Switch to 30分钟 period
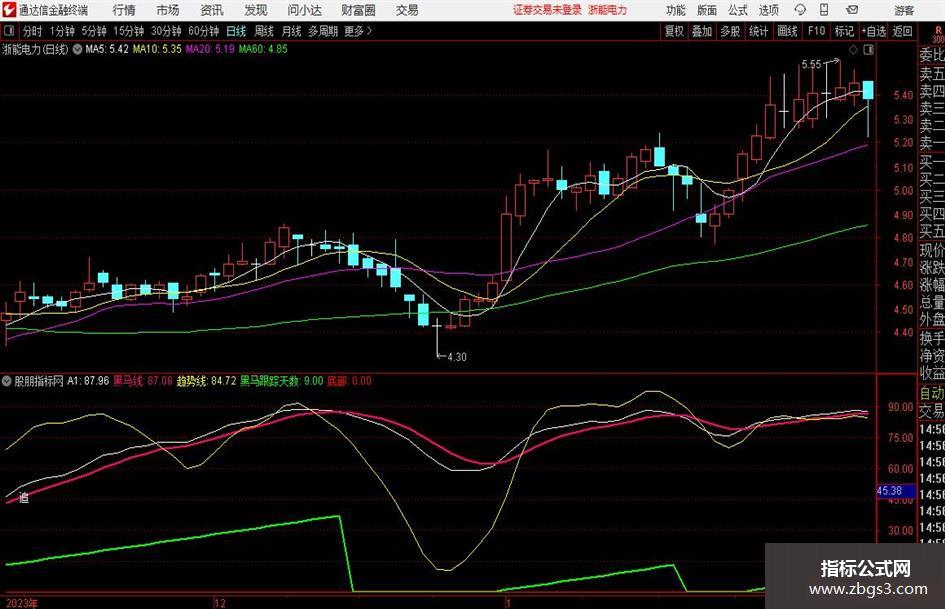This screenshot has width=945, height=609. coord(166,31)
